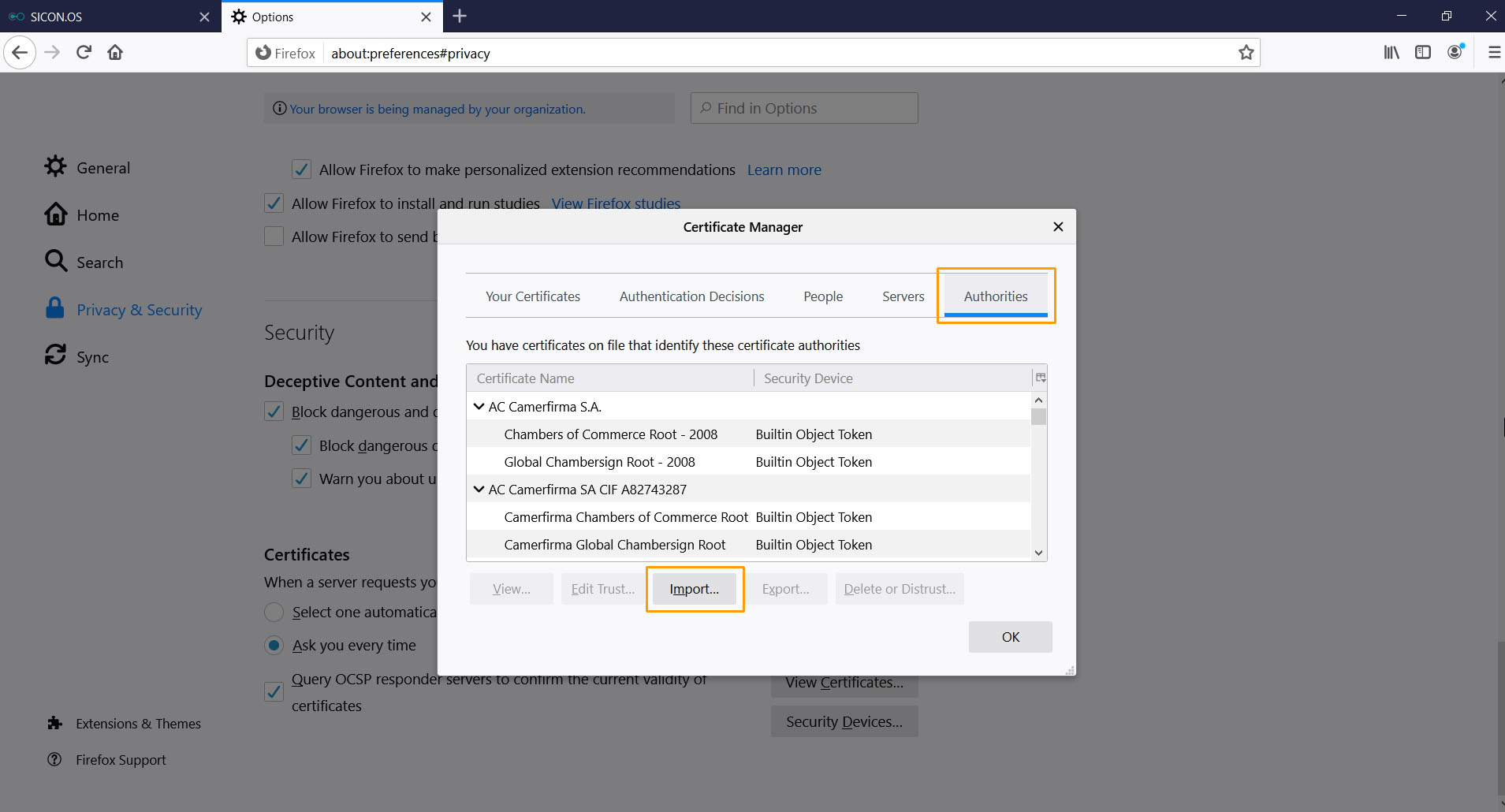Toggle Allow Firefox to install studies checkbox

tap(274, 203)
